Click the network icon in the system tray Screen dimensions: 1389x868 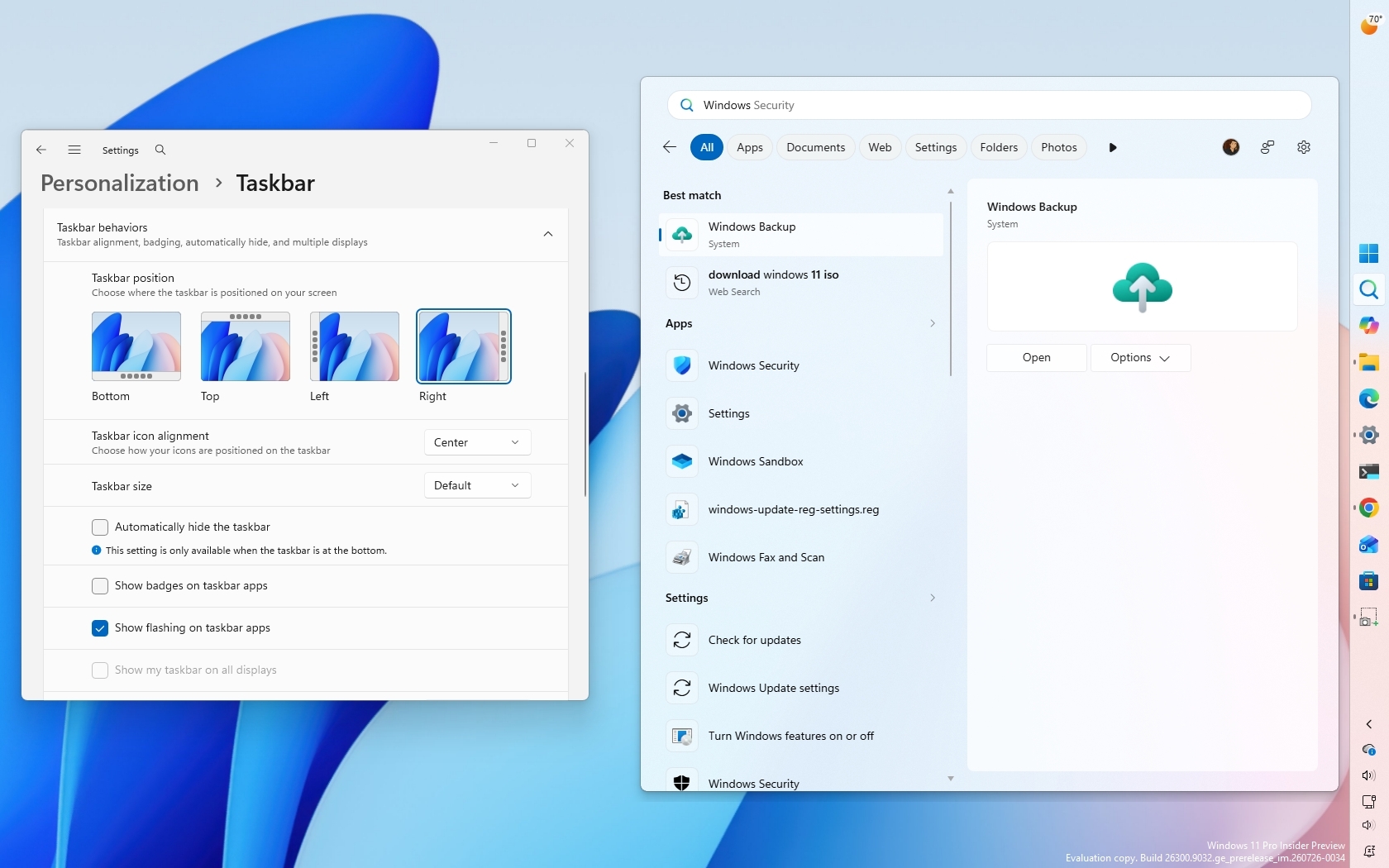[1369, 801]
